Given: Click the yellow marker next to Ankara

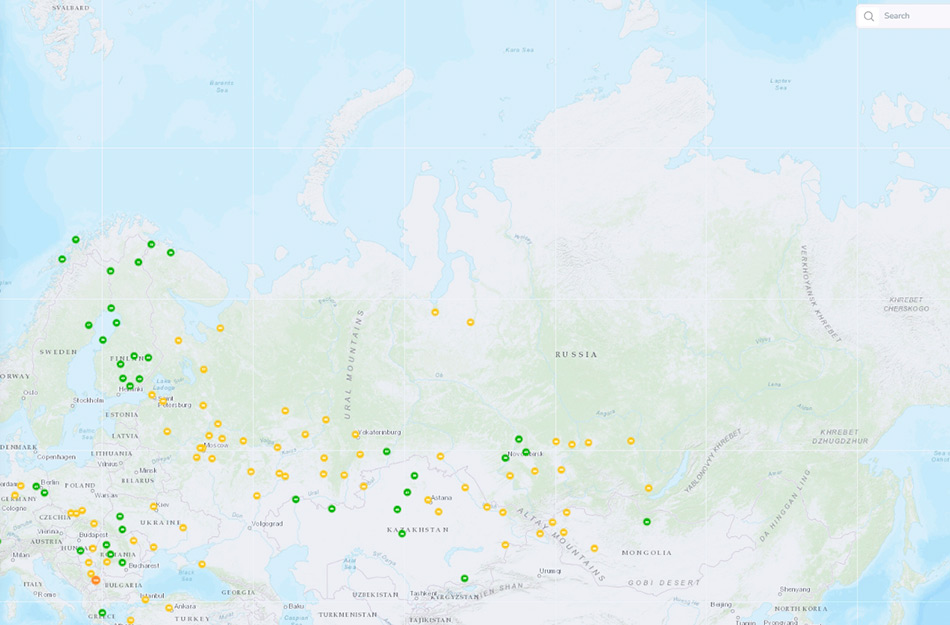Looking at the screenshot, I should [x=169, y=608].
